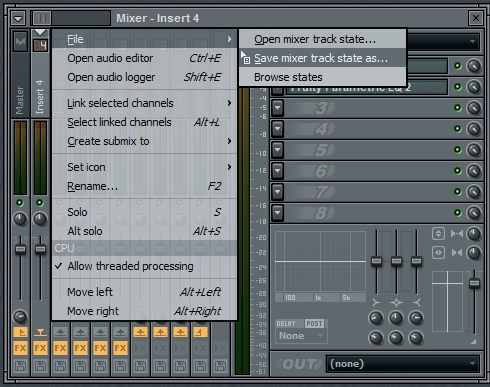Click the orange sidechain icon under Send 4 track
The image size is (490, 387).
coord(200,332)
